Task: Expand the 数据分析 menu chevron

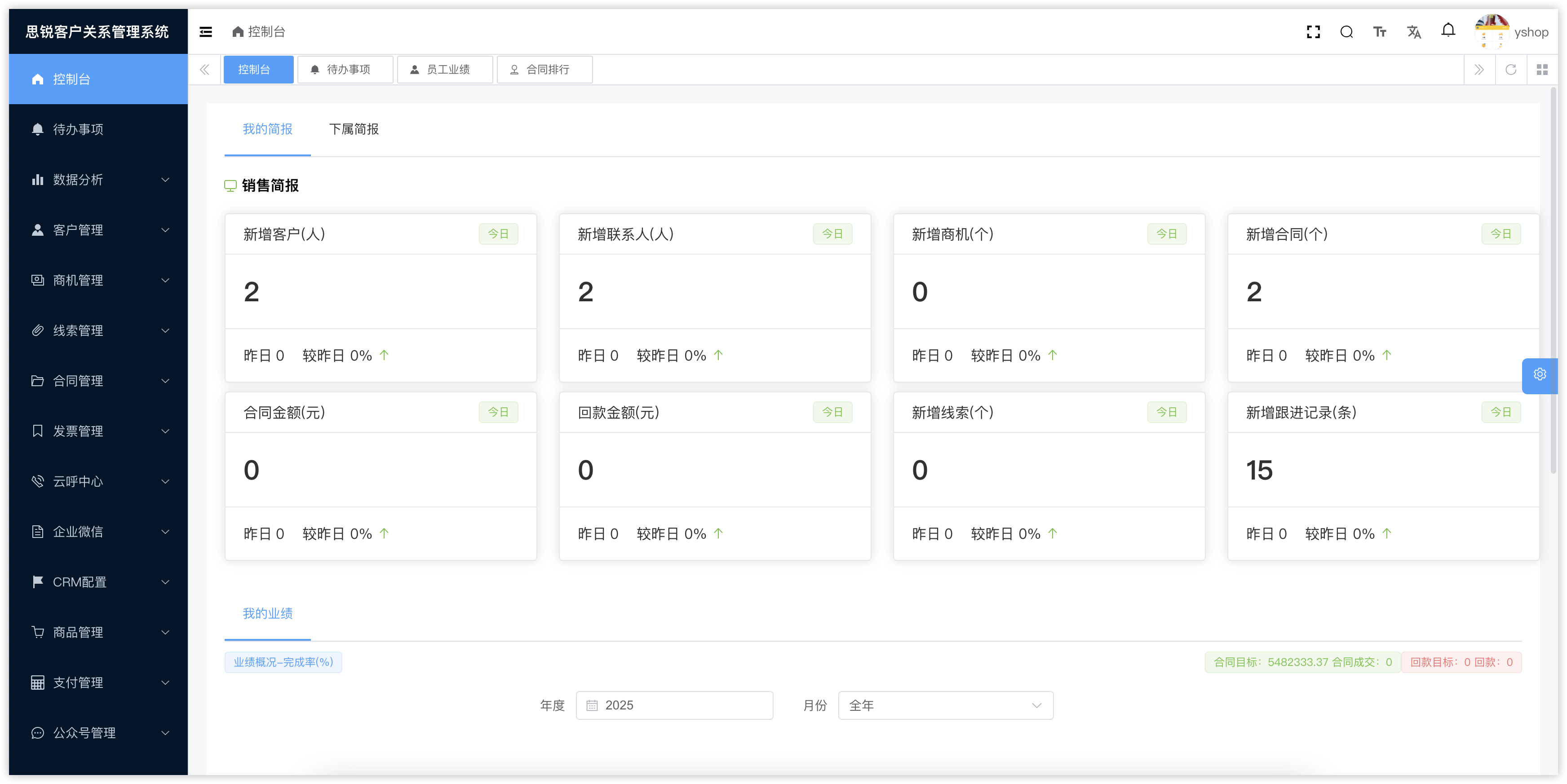Action: 165,180
